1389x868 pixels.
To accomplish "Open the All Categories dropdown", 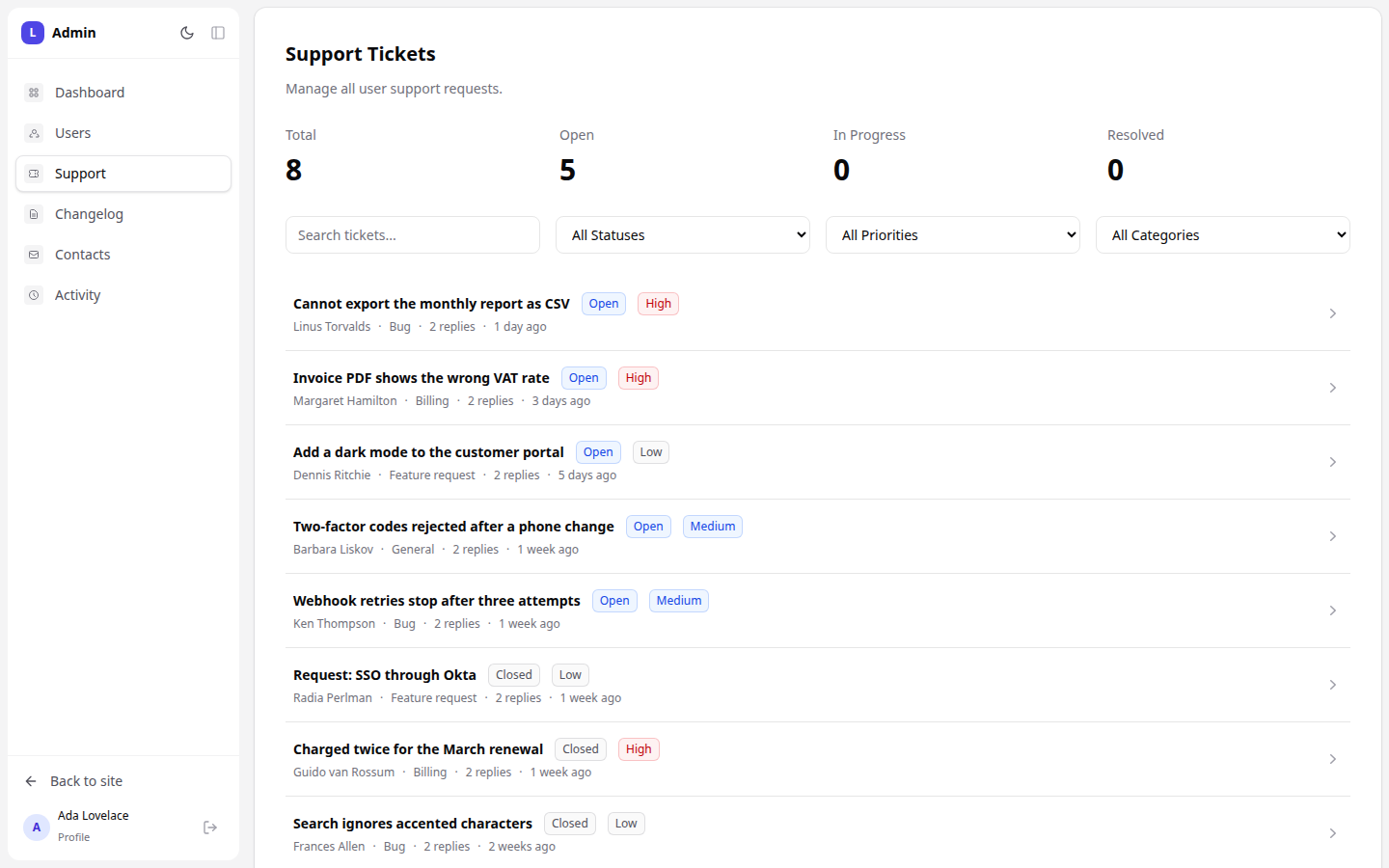I will 1223,235.
